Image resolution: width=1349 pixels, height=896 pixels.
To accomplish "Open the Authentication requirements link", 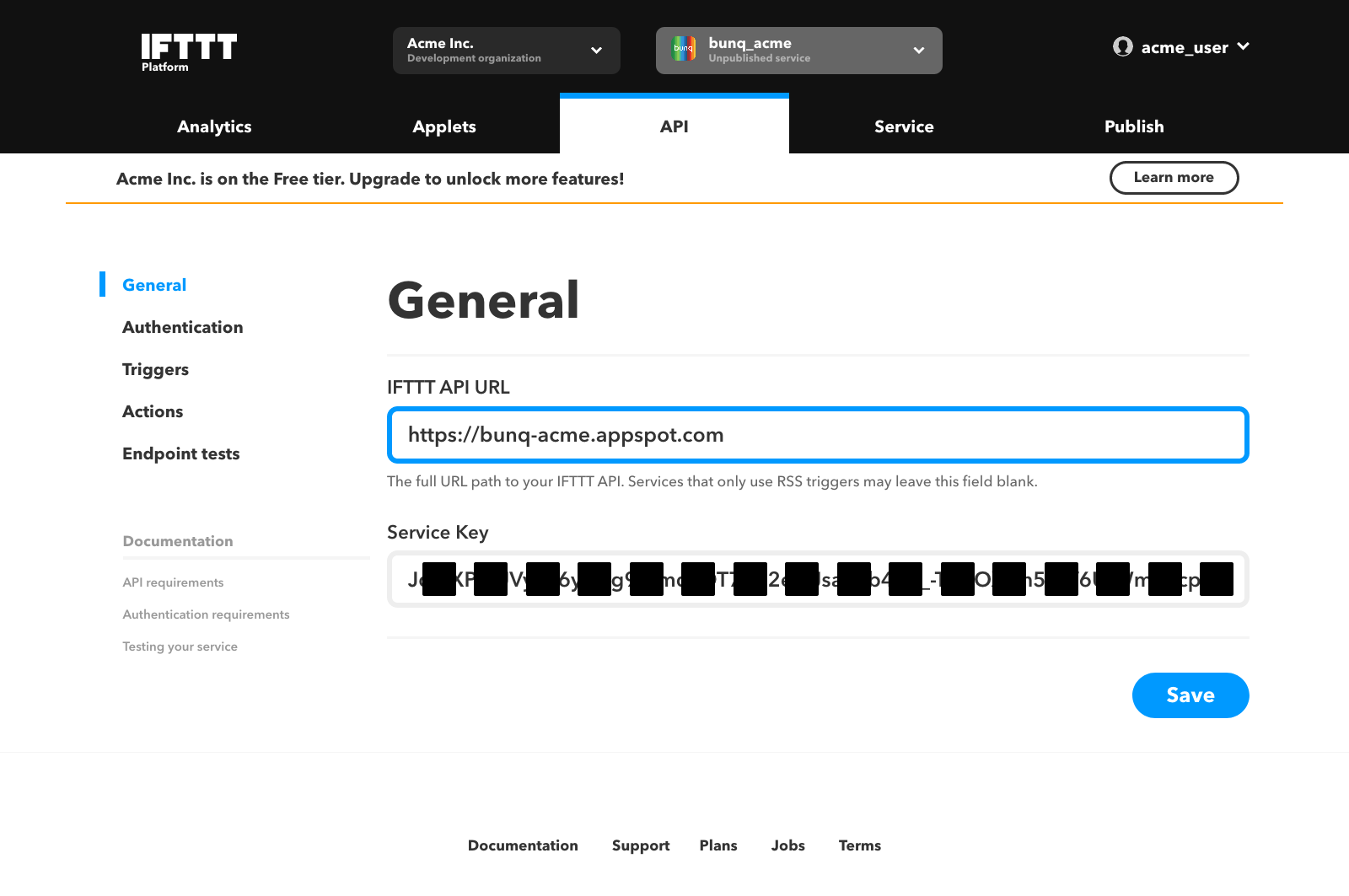I will (206, 614).
